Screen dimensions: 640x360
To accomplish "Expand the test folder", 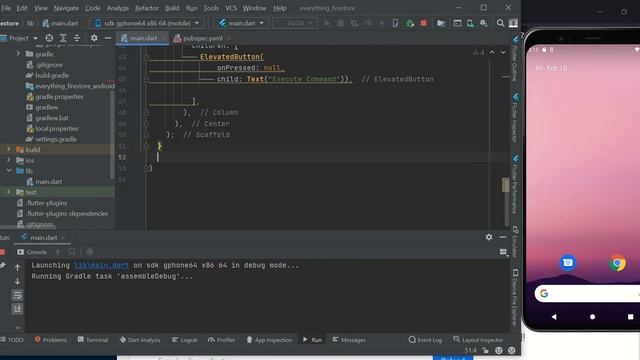I will (9, 192).
